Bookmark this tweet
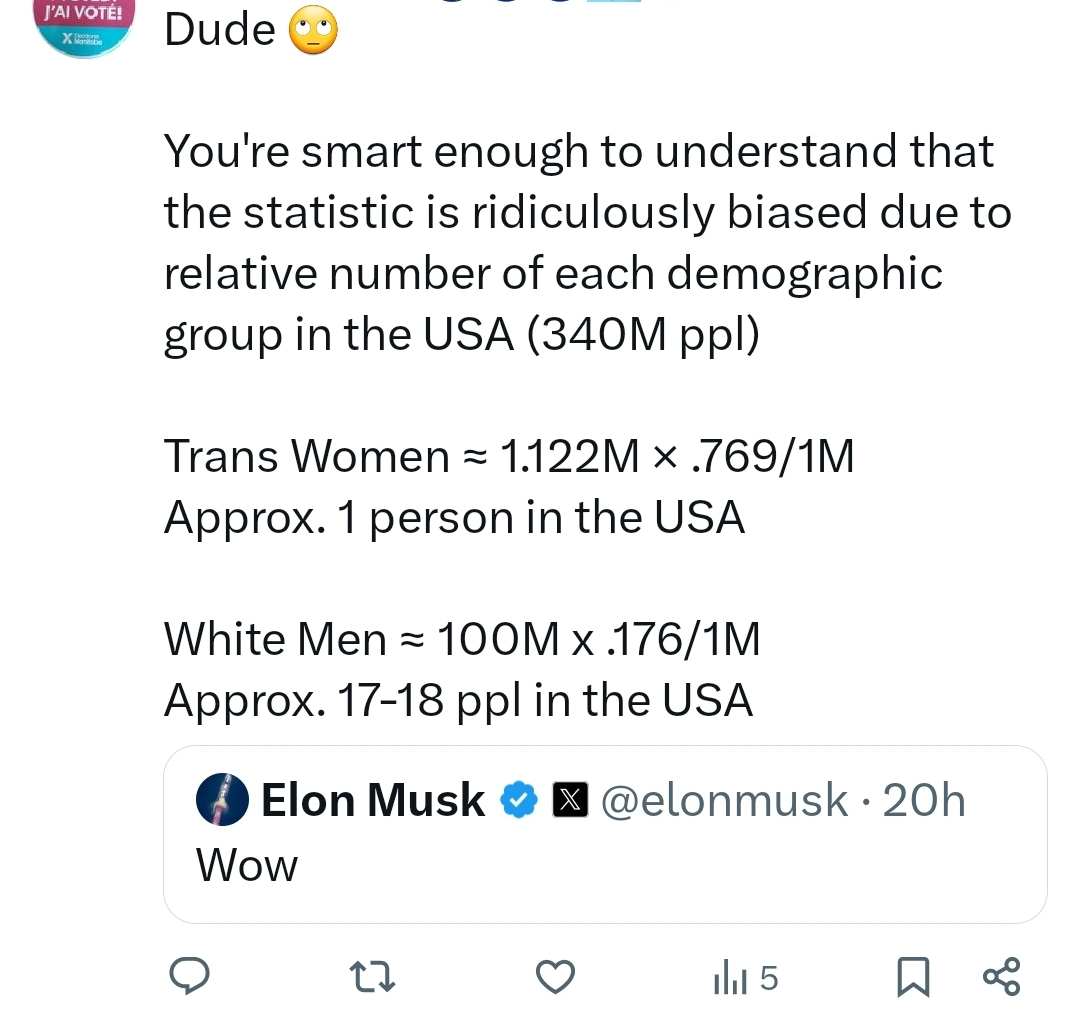This screenshot has height=1026, width=1079. 911,977
